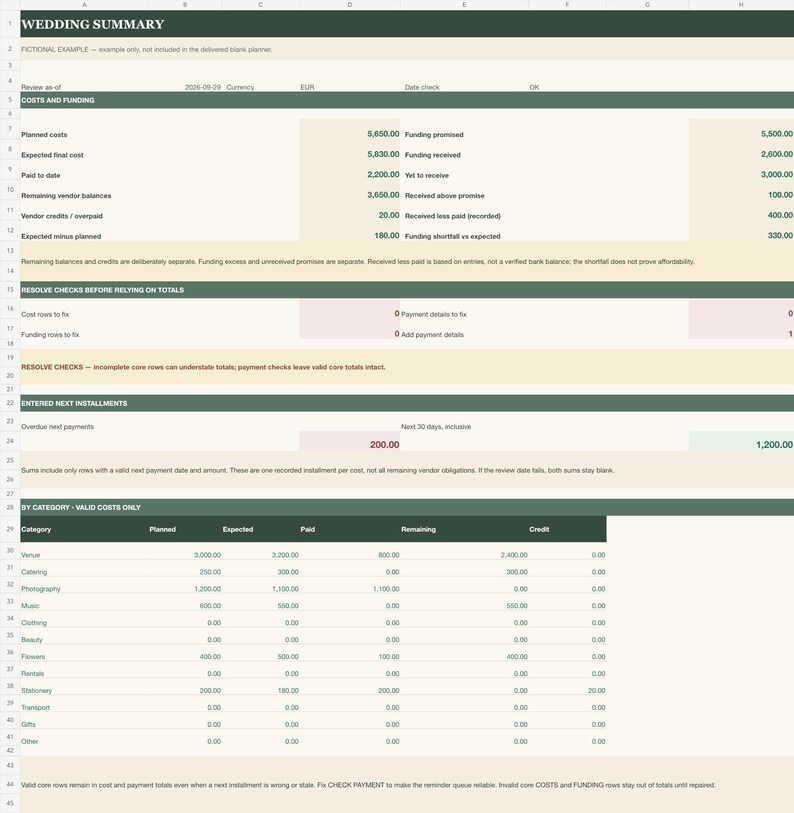Image resolution: width=794 pixels, height=813 pixels.
Task: Click the Funding promised value 5,500.00
Action: [x=776, y=134]
